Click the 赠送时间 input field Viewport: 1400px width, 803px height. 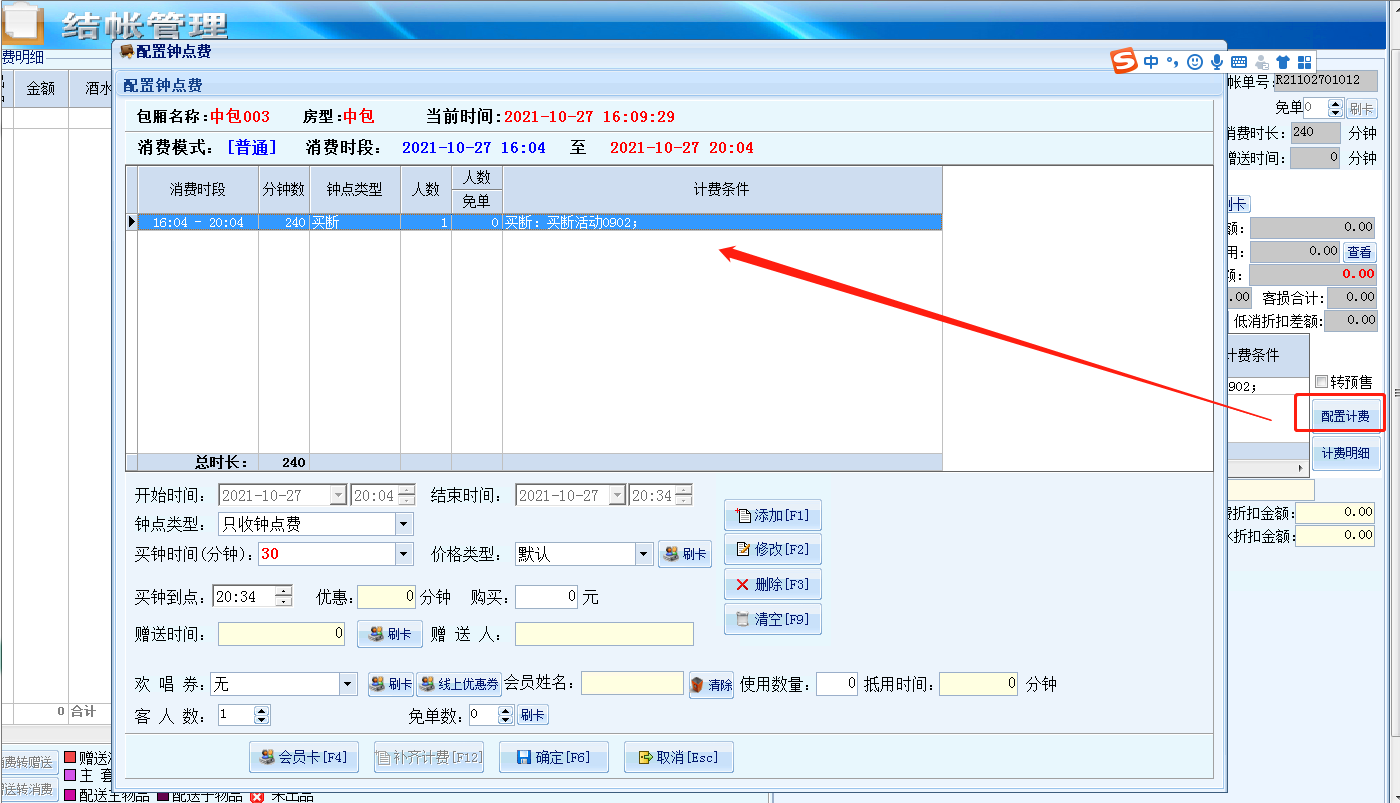click(282, 634)
